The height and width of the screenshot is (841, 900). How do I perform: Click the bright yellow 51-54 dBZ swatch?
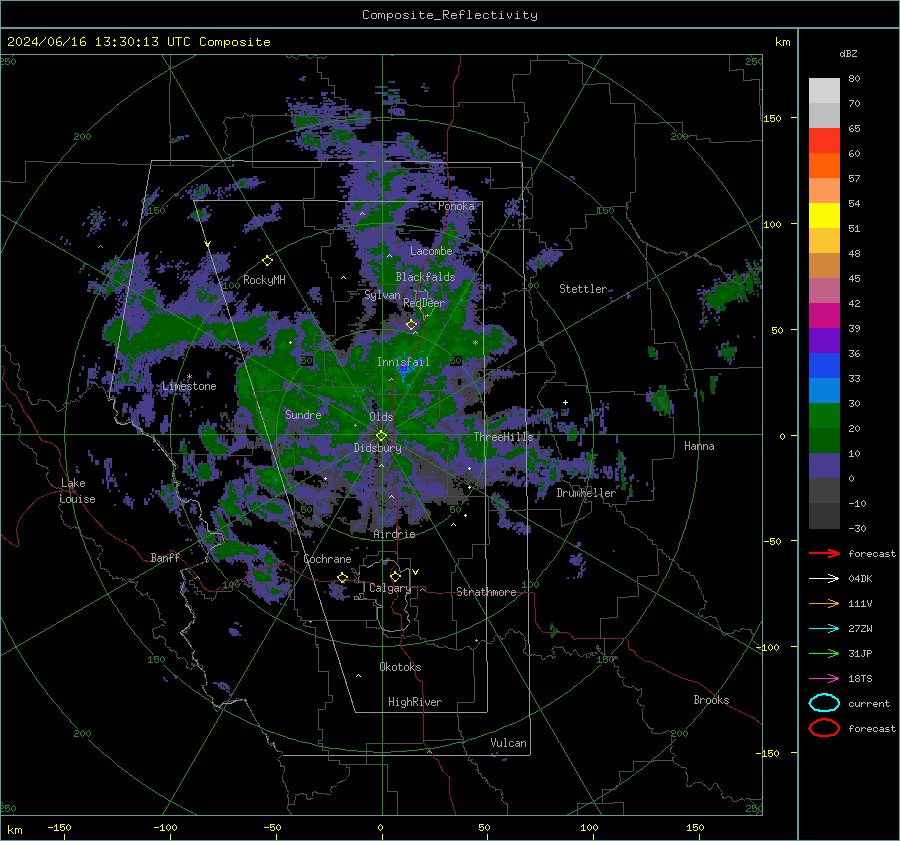(x=824, y=216)
